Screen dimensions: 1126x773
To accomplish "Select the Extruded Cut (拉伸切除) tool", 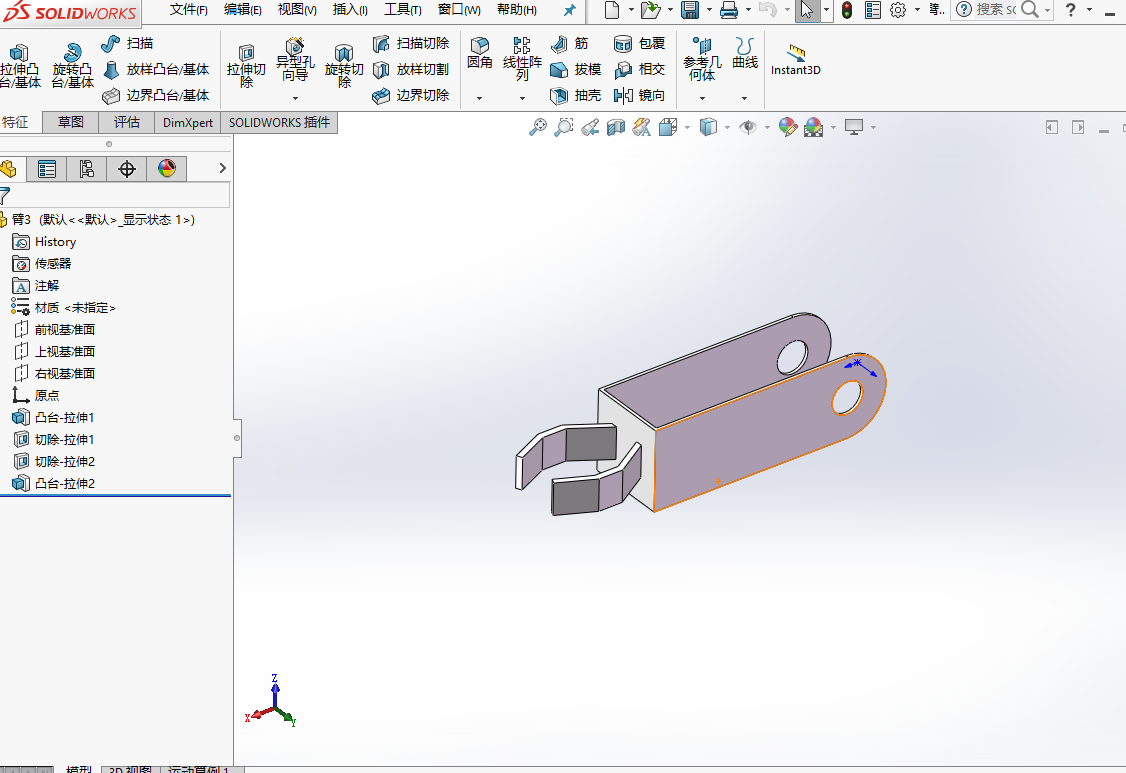I will point(246,65).
